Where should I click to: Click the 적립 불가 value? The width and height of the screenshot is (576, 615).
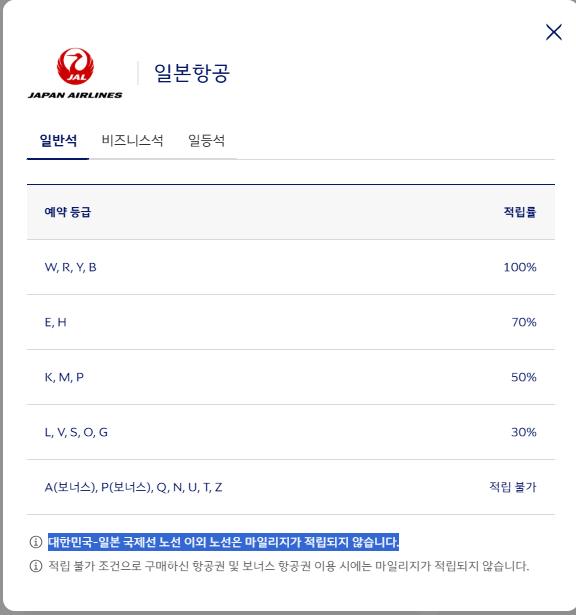point(512,487)
